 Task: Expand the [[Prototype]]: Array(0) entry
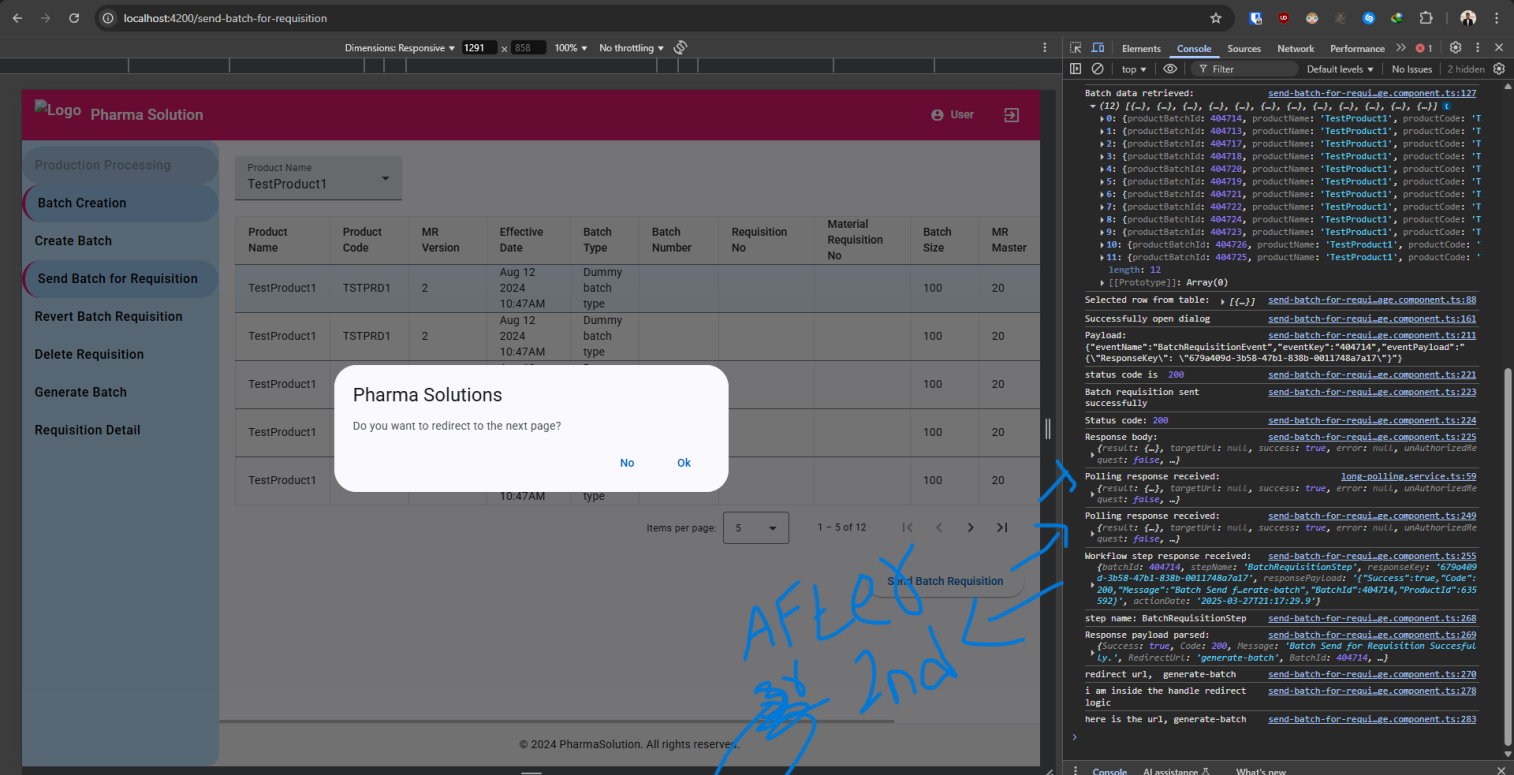1103,282
